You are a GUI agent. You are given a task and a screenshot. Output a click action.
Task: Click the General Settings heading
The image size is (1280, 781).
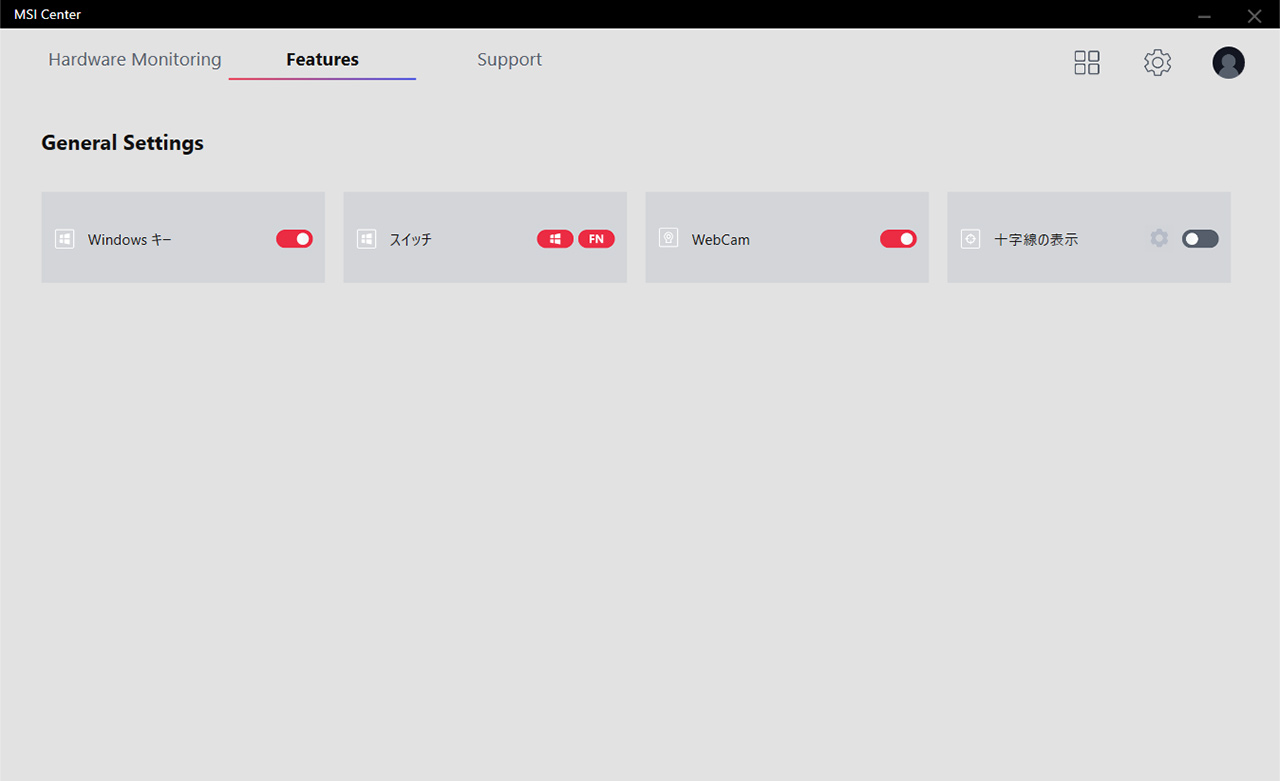click(x=122, y=143)
